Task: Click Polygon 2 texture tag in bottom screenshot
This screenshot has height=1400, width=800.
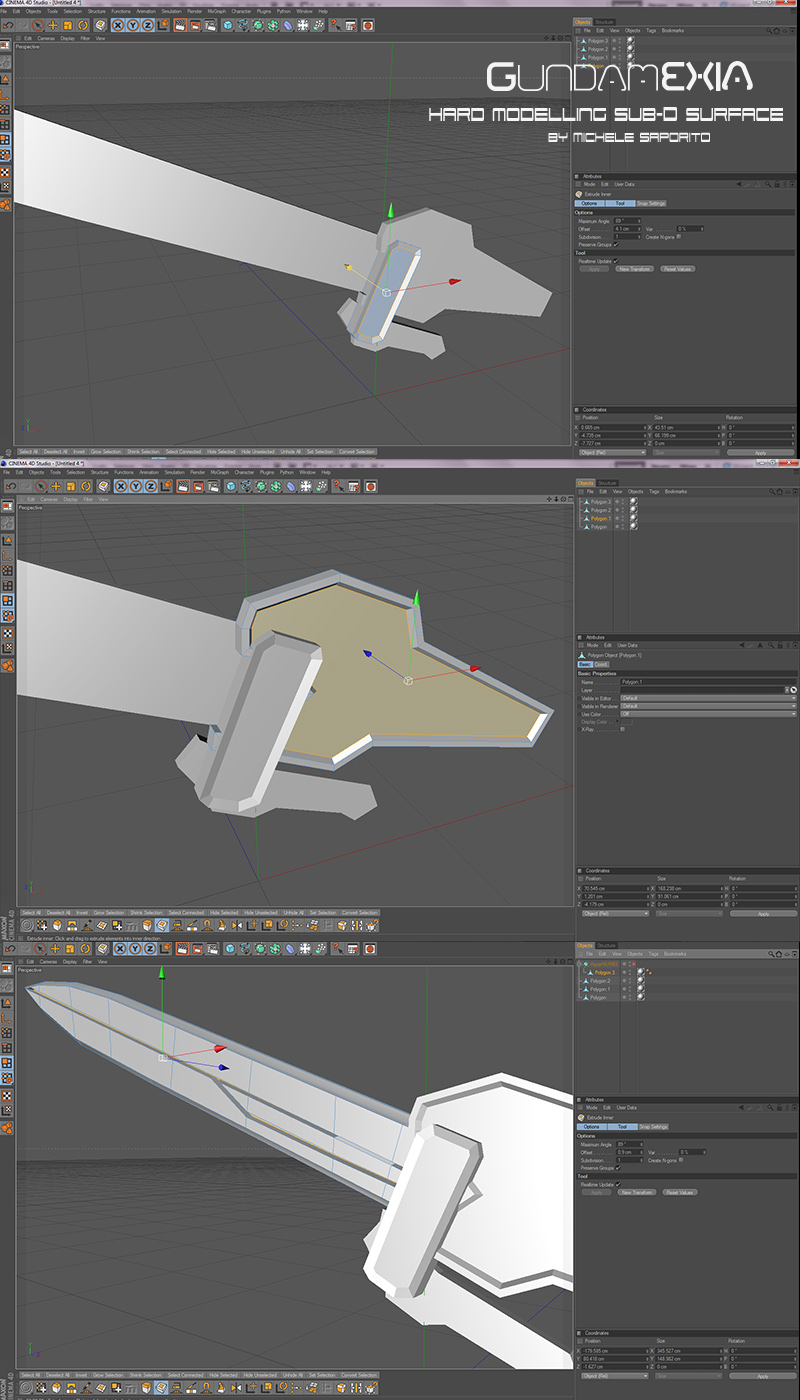Action: tap(641, 981)
